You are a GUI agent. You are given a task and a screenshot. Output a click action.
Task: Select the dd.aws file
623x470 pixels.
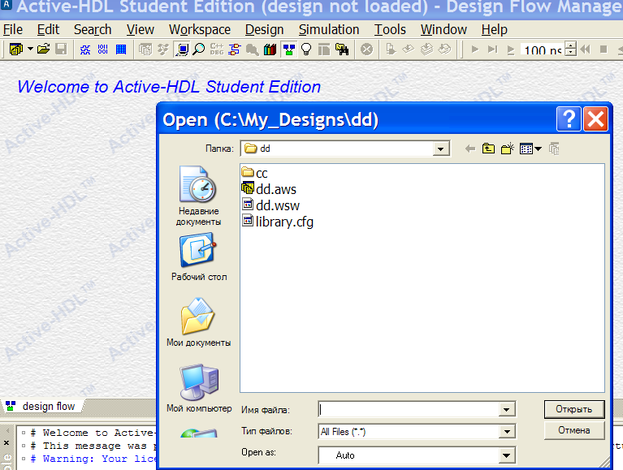click(x=269, y=189)
